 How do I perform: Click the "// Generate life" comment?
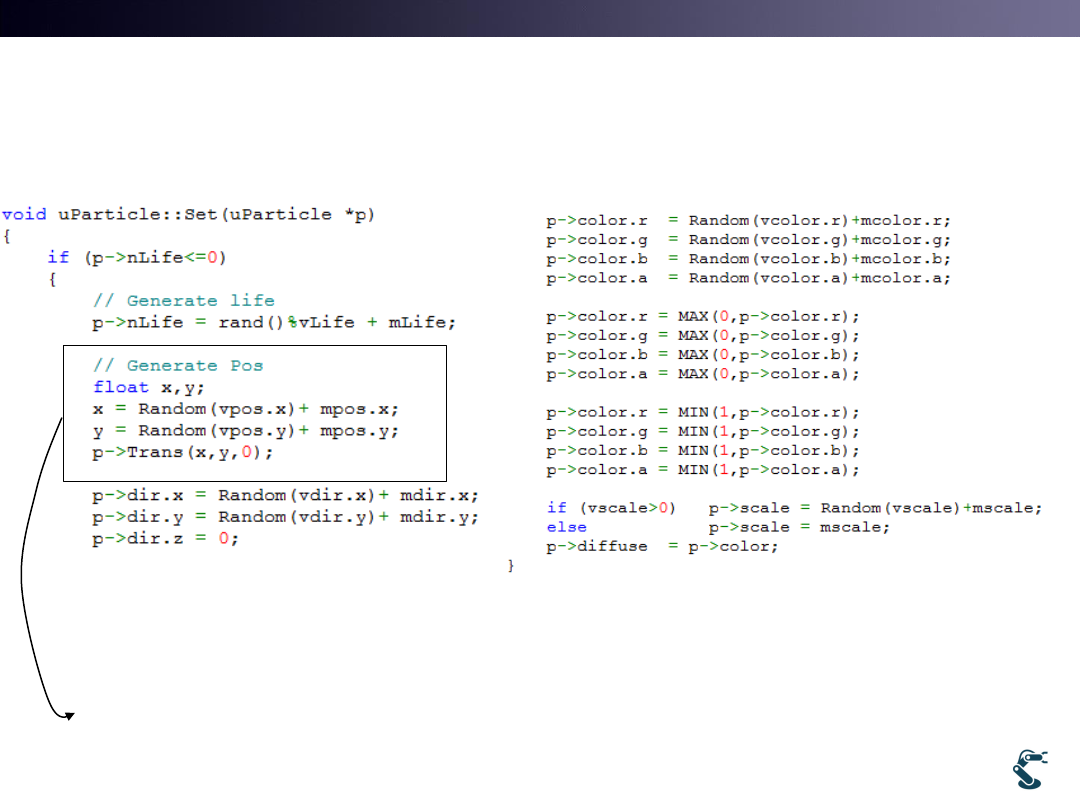click(183, 300)
